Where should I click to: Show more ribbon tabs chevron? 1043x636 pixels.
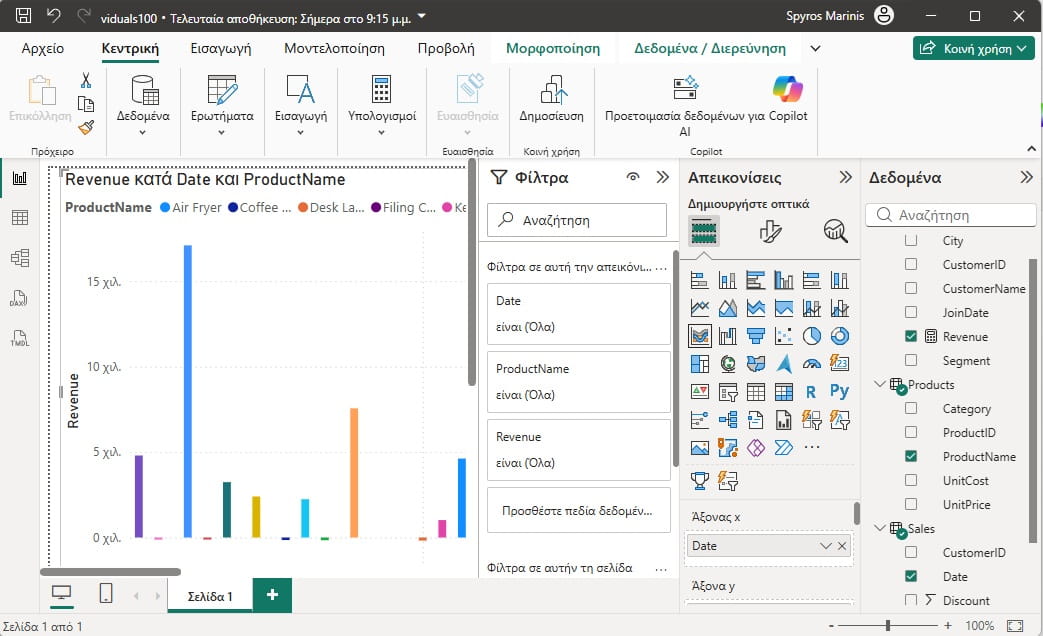(816, 49)
